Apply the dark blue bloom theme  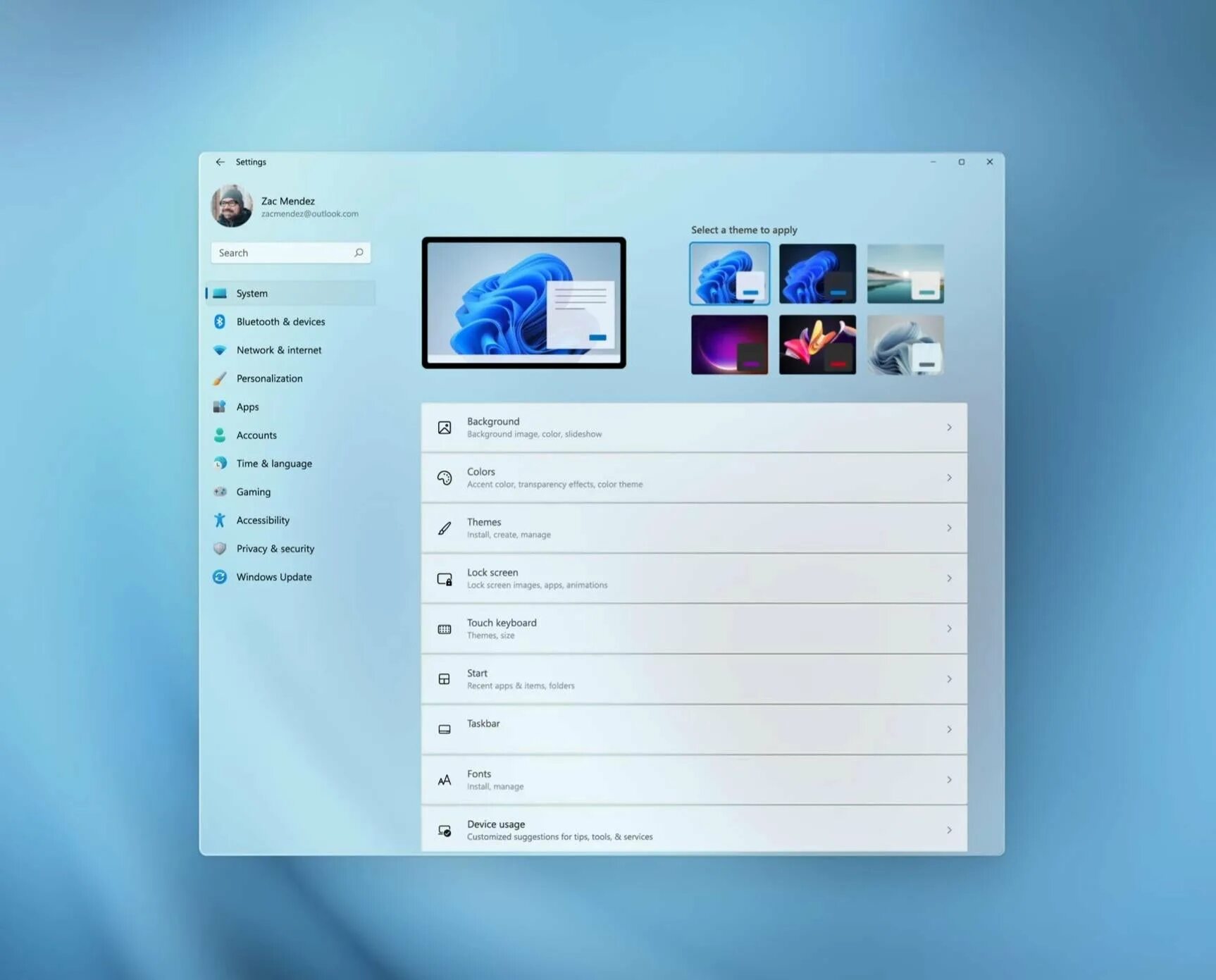(x=817, y=273)
